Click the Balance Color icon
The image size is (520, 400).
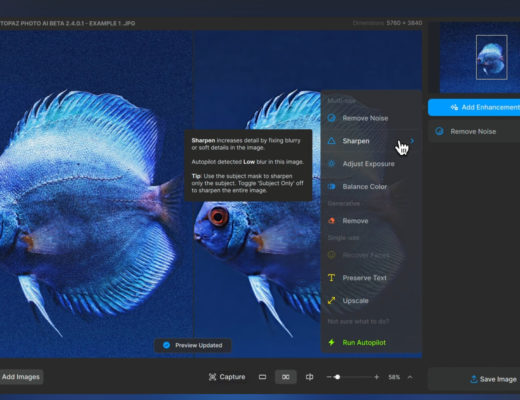click(331, 187)
